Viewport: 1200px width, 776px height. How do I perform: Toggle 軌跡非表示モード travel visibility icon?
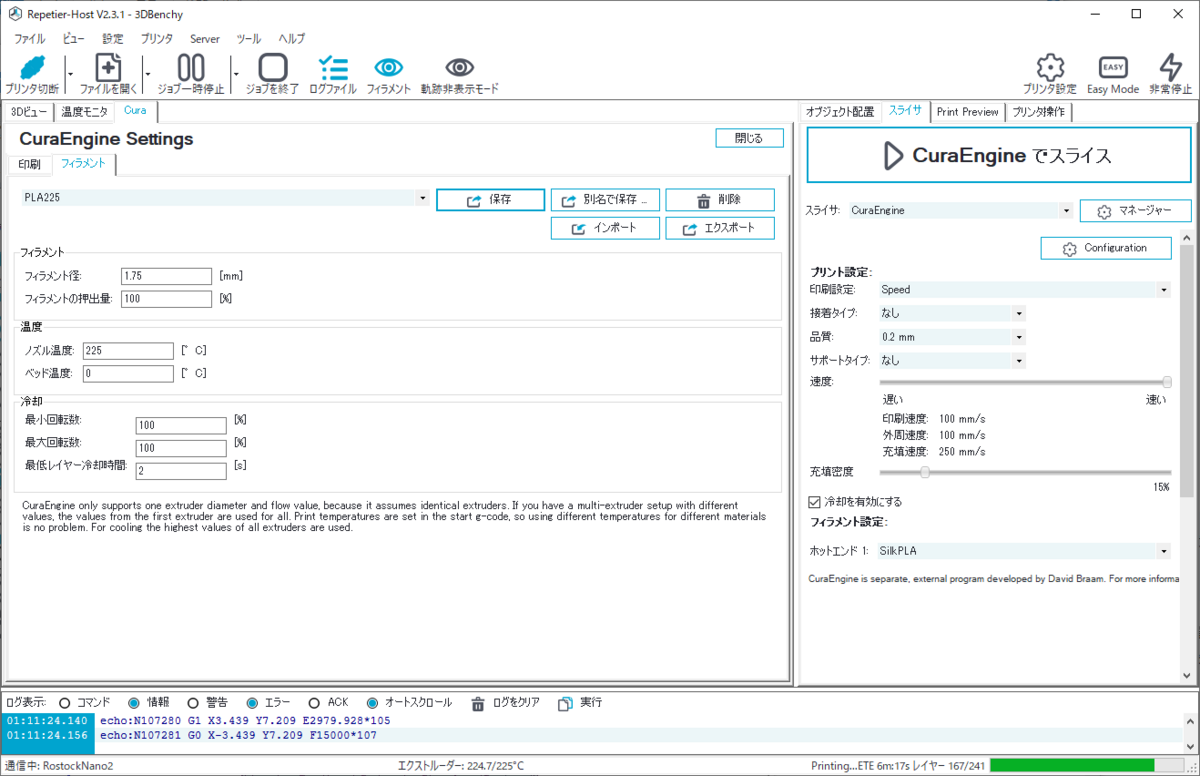pyautogui.click(x=459, y=67)
